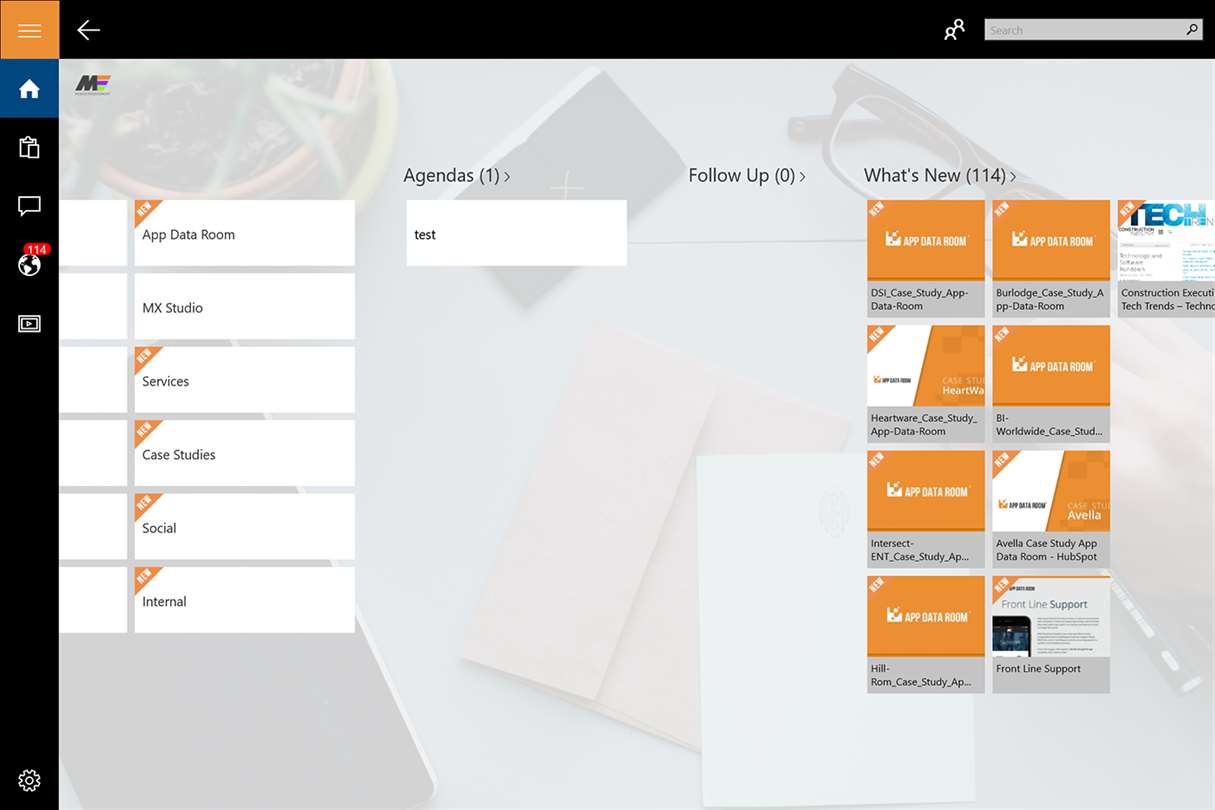Open Avella Case Study HubSpot thumbnail
Image resolution: width=1215 pixels, height=810 pixels.
(1051, 509)
